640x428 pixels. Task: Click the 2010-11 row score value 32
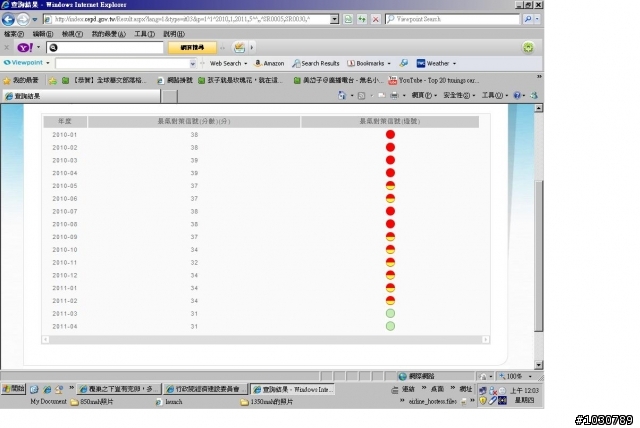point(194,262)
